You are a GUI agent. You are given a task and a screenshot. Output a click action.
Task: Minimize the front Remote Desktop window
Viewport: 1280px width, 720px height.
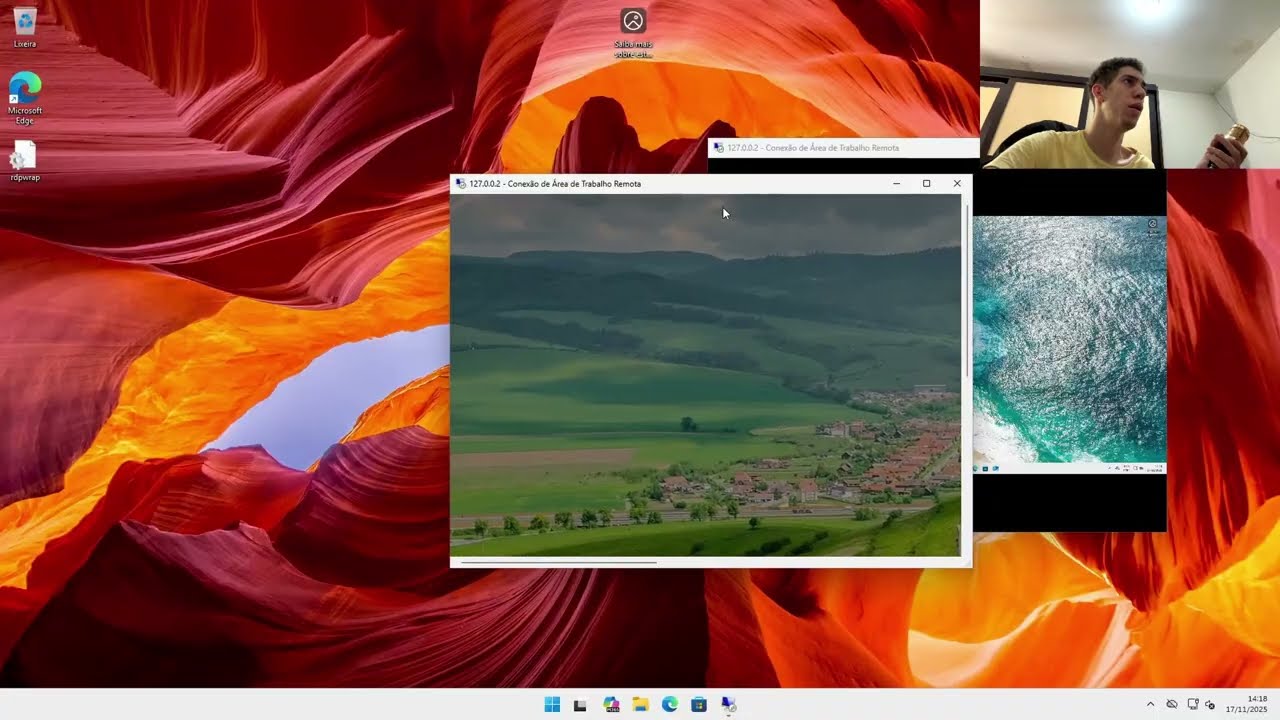pos(896,184)
